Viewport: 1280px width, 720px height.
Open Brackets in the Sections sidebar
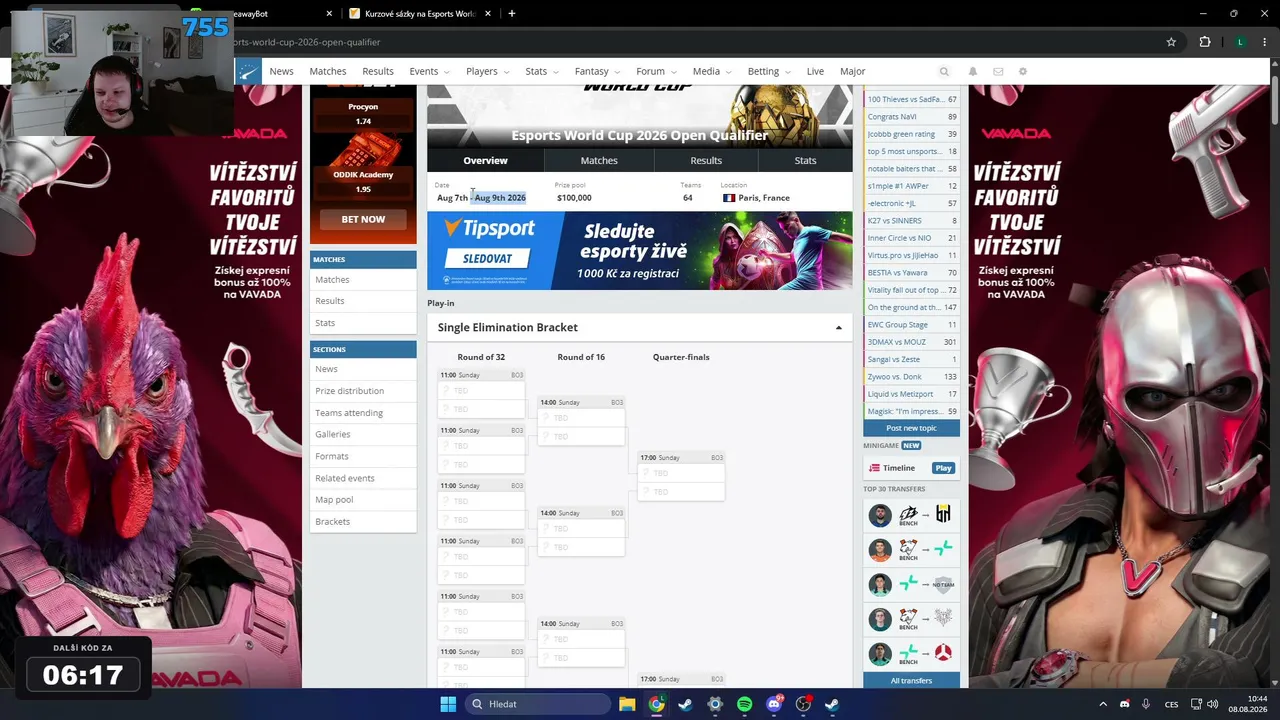tap(363, 522)
